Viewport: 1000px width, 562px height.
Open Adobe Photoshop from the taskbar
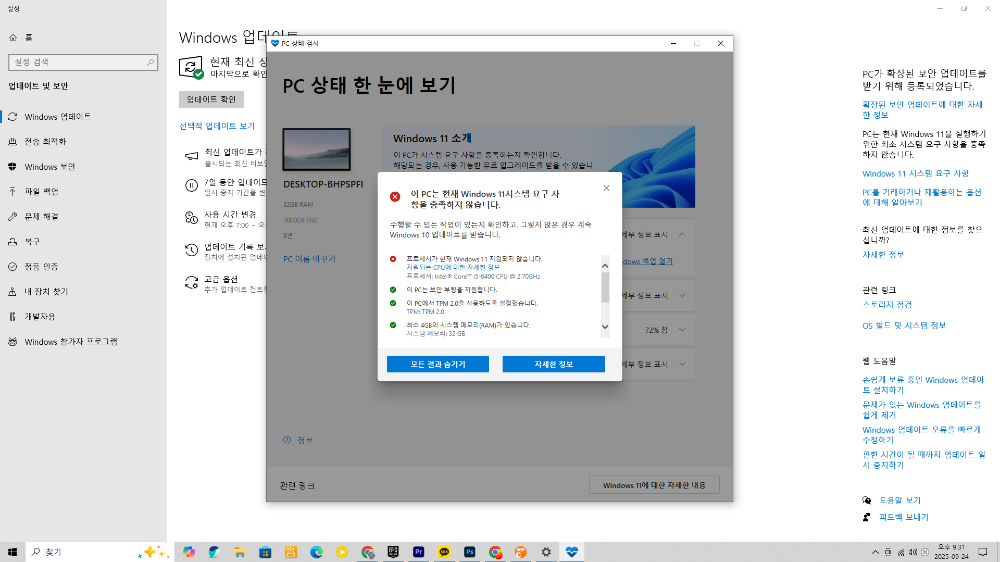click(x=469, y=552)
